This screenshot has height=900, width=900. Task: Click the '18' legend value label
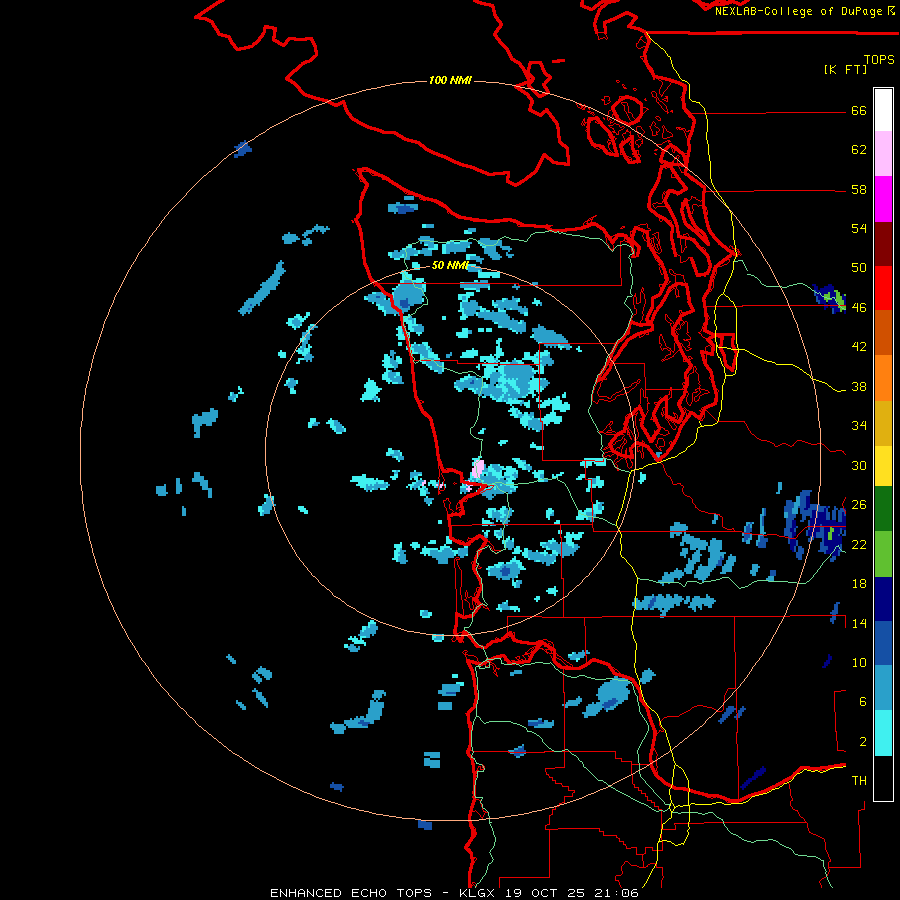tap(859, 584)
